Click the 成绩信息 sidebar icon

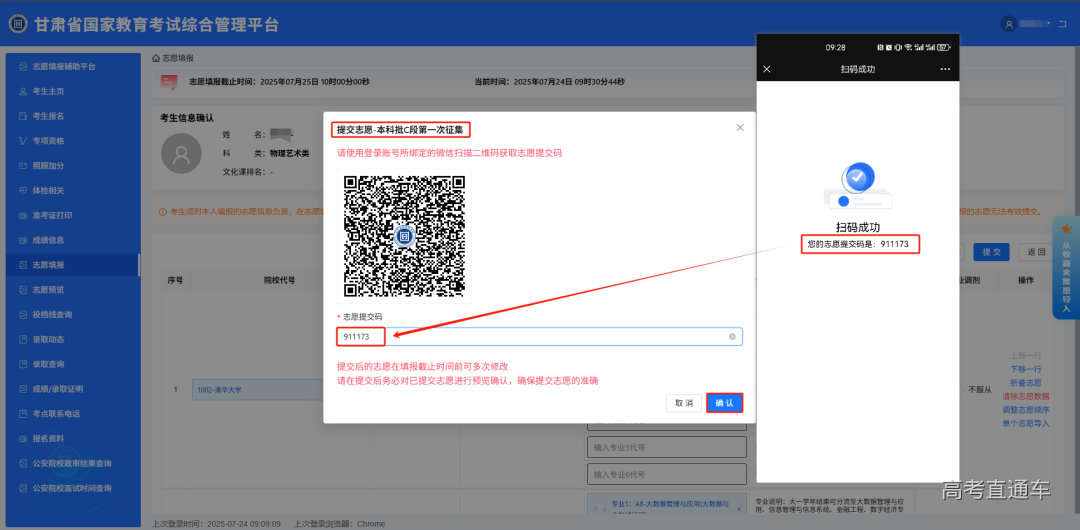(x=24, y=240)
